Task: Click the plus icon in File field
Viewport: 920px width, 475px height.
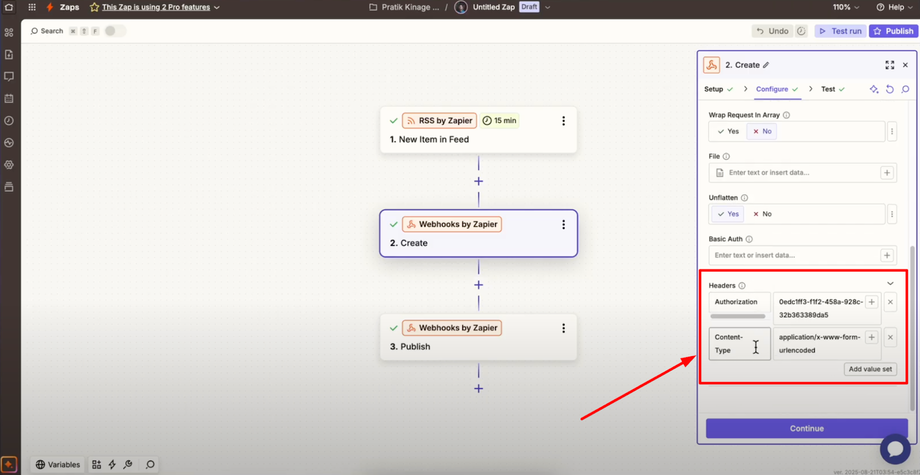Action: coord(887,173)
